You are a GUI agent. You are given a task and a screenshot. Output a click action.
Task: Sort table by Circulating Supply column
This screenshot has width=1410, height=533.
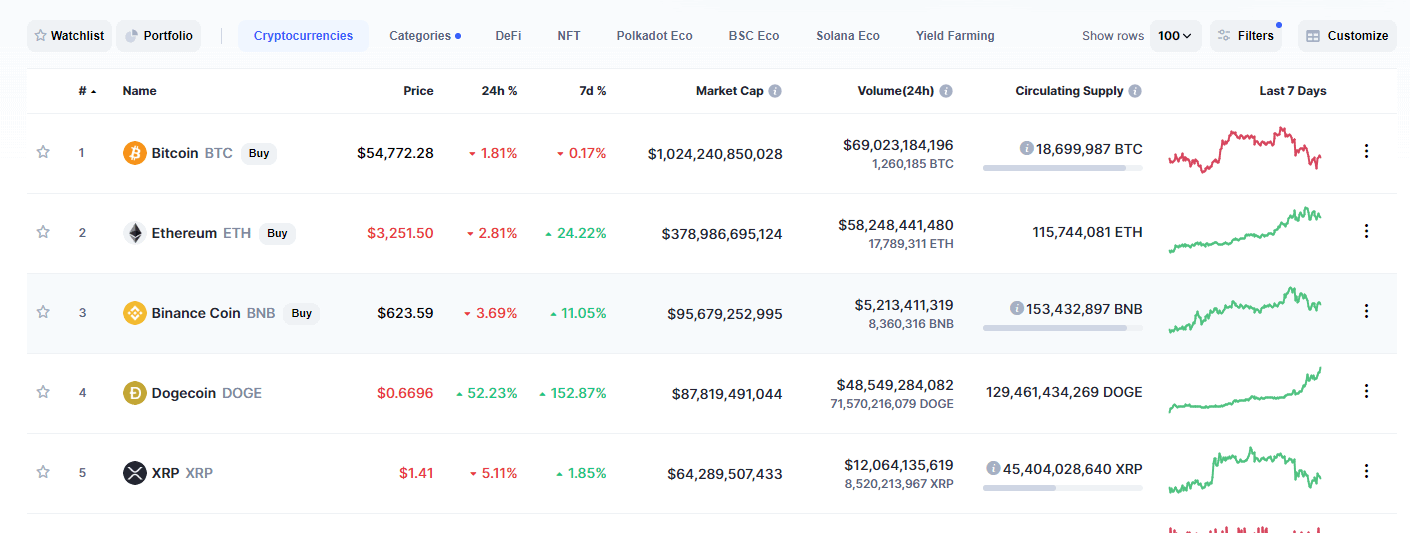pos(1069,91)
